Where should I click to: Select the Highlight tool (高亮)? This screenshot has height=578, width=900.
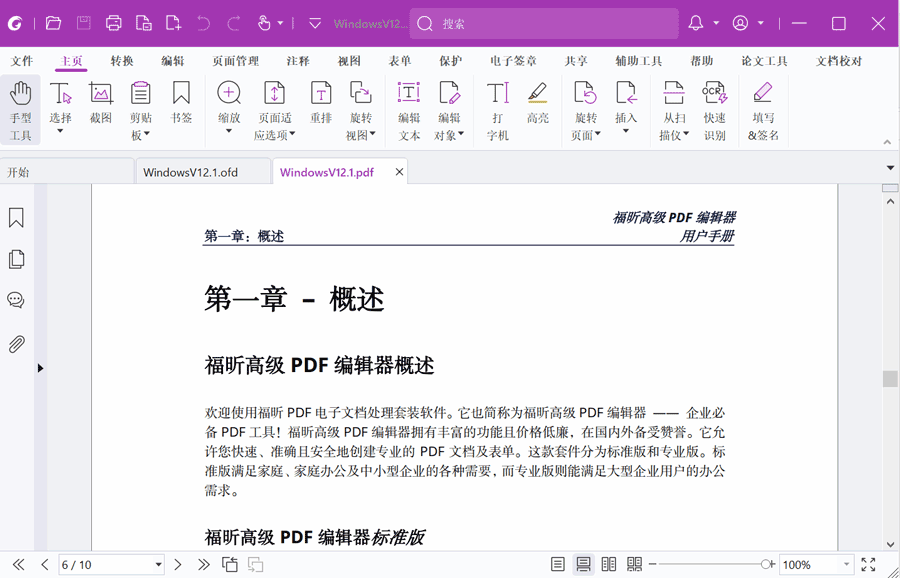(537, 103)
